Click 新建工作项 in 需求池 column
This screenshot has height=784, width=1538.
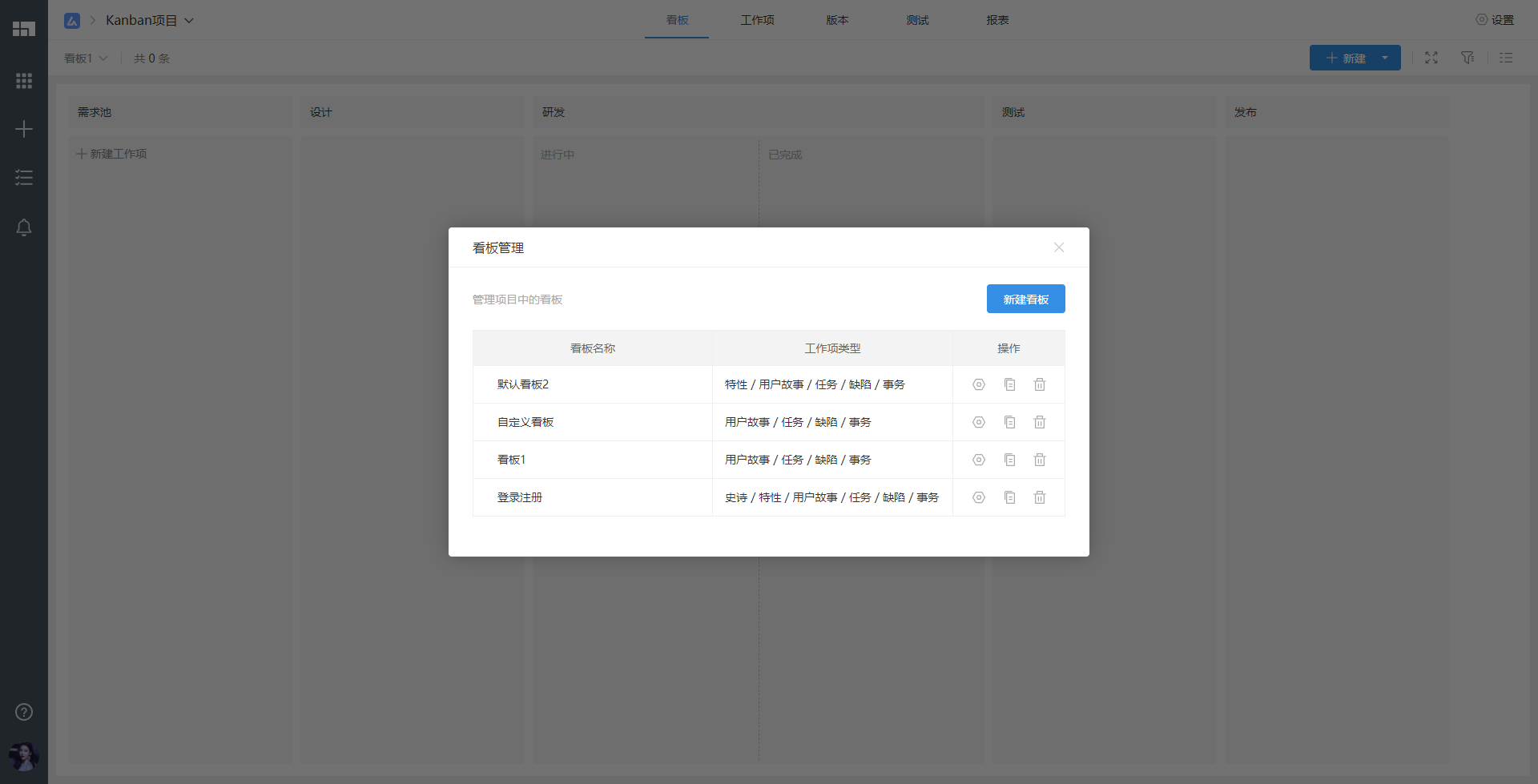111,154
